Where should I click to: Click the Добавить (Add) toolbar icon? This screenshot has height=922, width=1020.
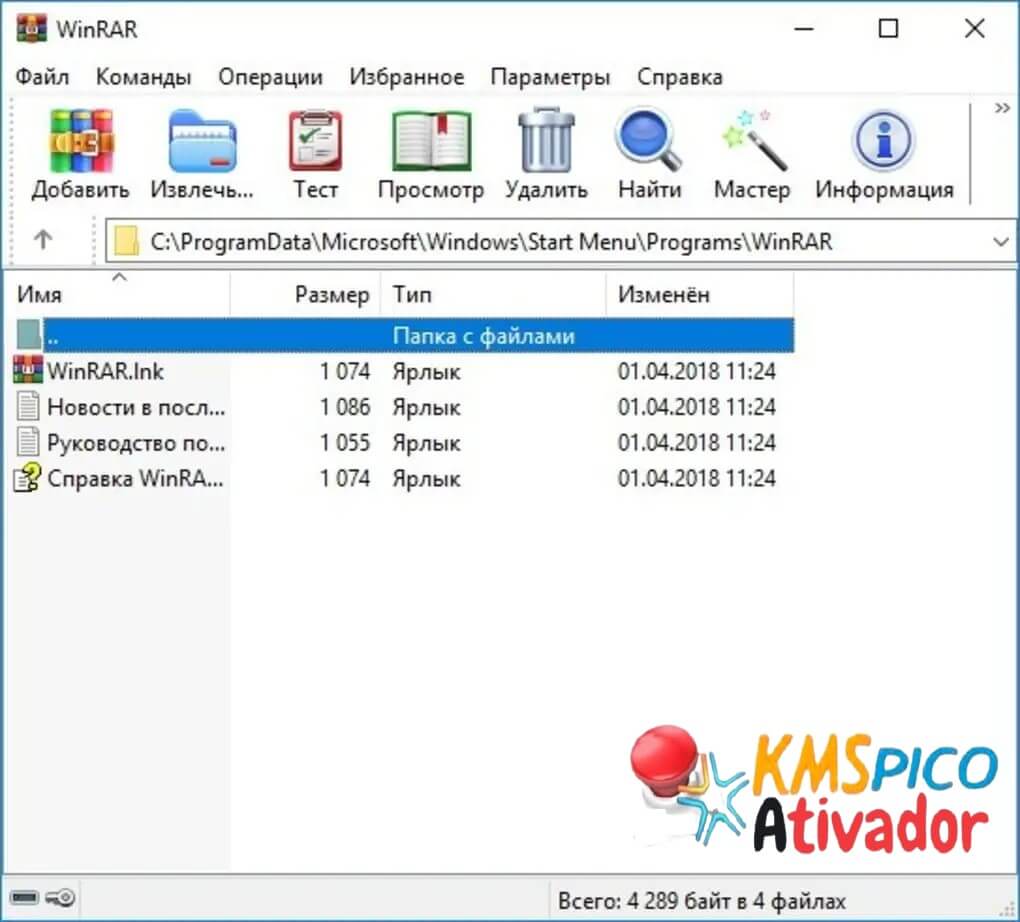click(x=80, y=142)
